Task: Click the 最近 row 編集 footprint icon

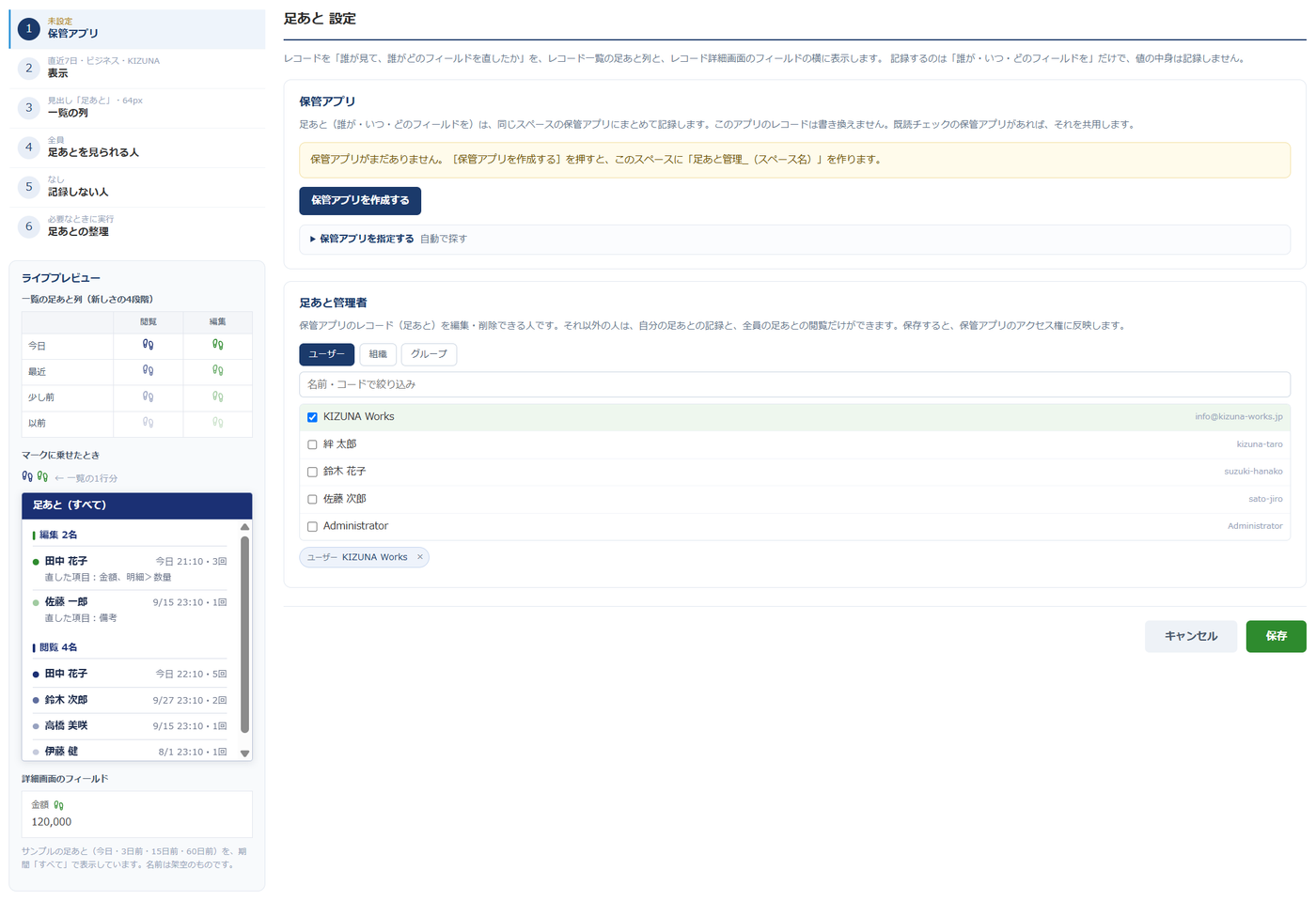Action: point(217,371)
